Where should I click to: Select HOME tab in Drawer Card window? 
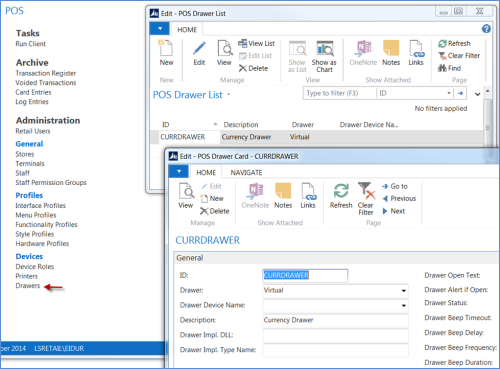coord(206,172)
